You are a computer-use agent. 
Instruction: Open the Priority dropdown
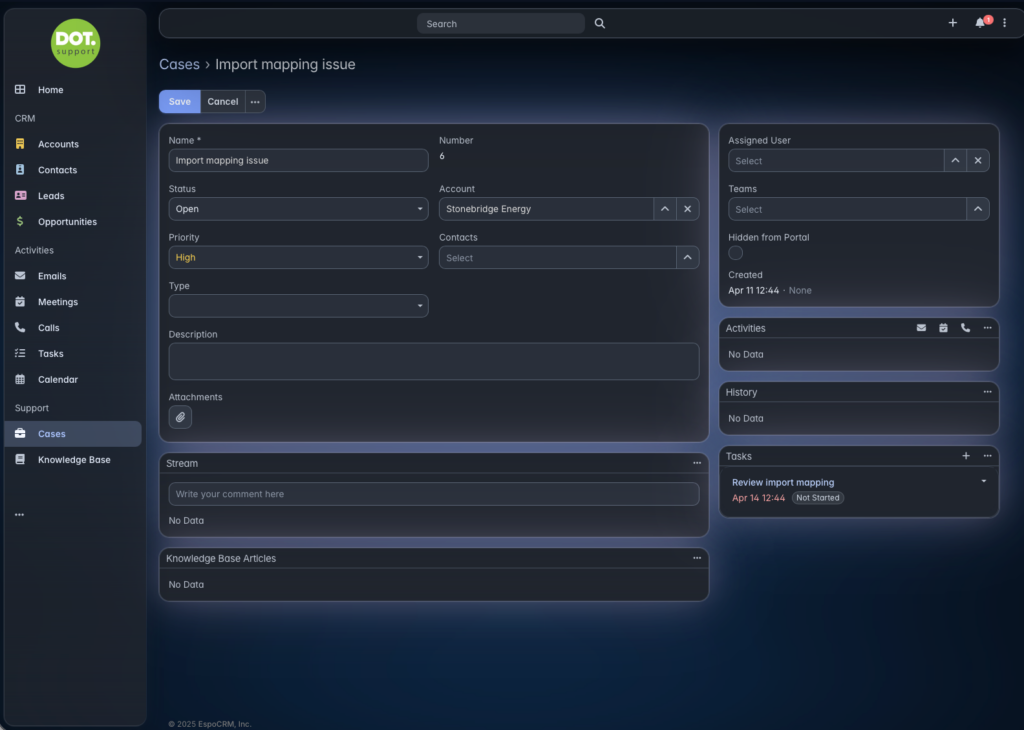tap(298, 257)
